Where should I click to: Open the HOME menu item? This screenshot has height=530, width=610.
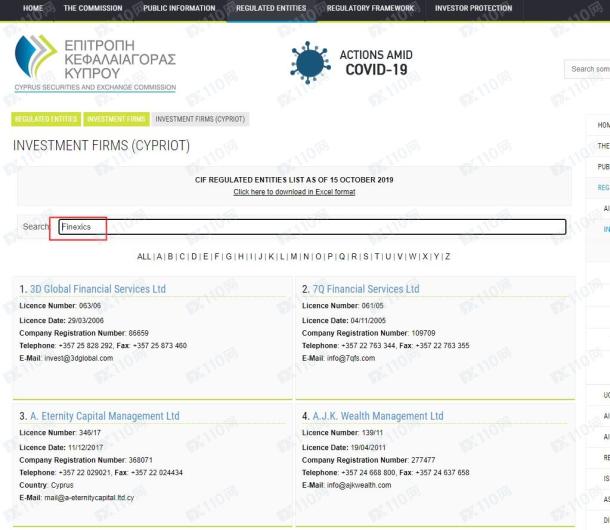click(x=33, y=8)
